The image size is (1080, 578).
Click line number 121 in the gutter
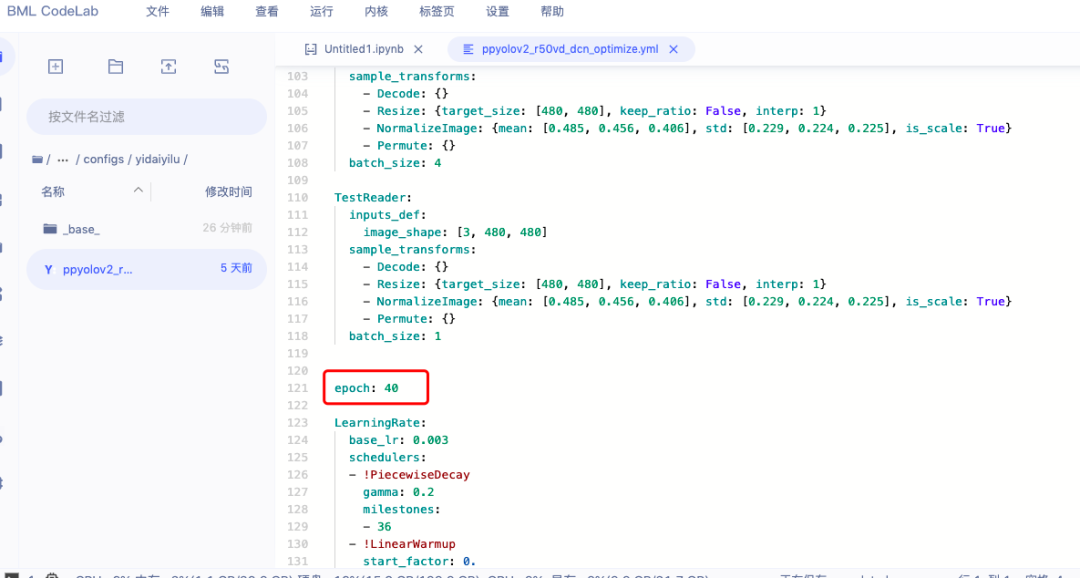coord(298,388)
